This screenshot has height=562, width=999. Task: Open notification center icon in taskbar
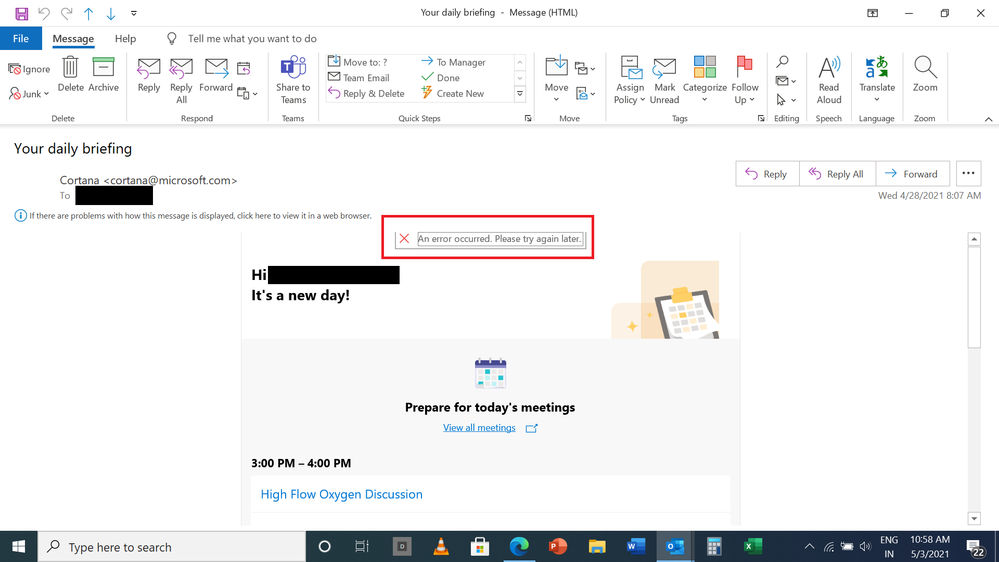point(975,547)
